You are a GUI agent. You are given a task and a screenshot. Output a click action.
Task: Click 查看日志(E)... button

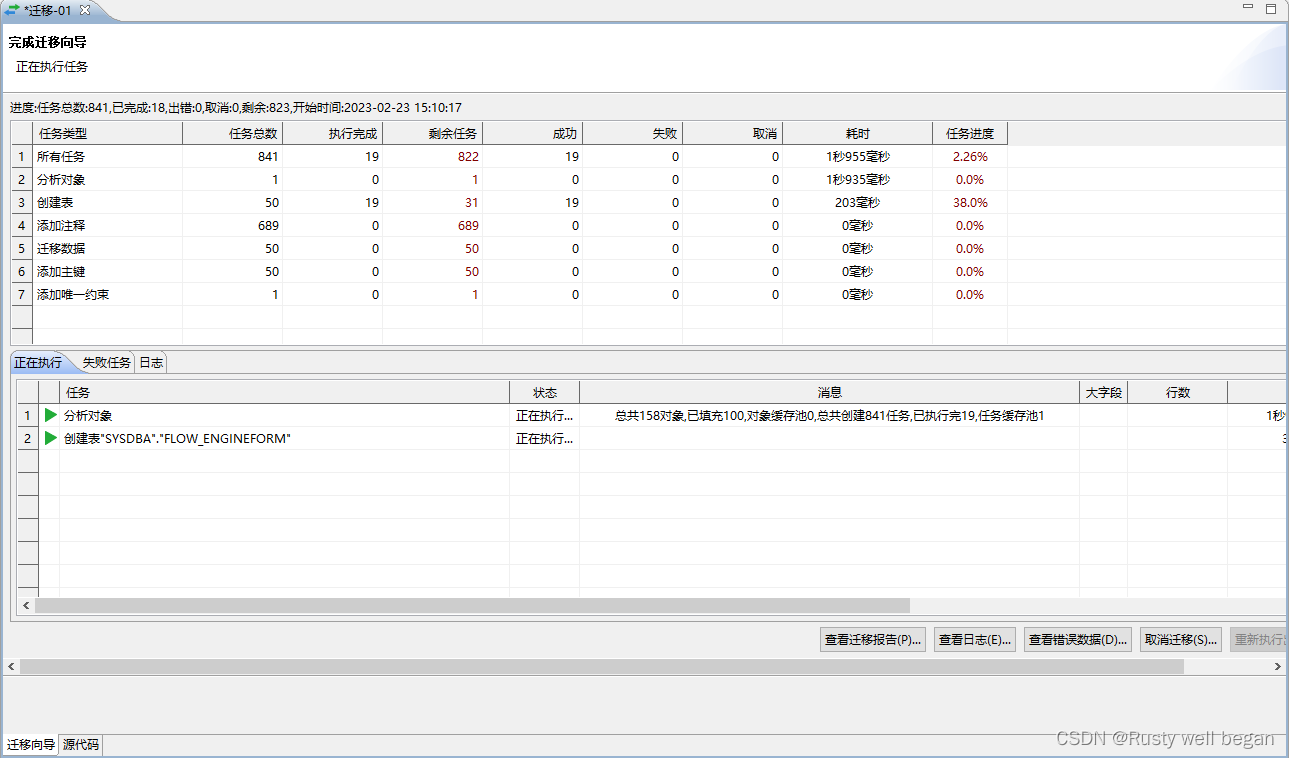click(975, 640)
